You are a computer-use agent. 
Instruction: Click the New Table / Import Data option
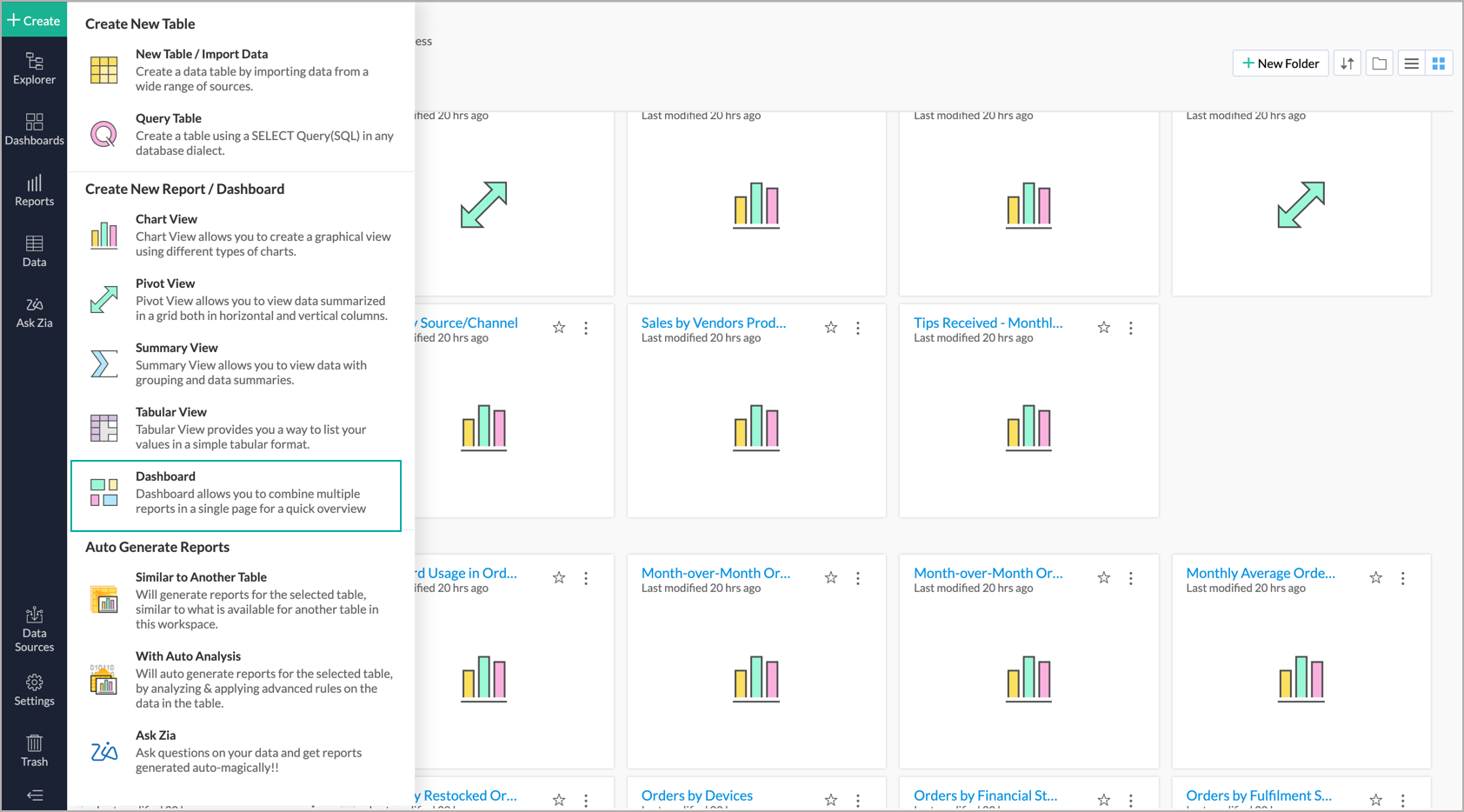tap(202, 54)
